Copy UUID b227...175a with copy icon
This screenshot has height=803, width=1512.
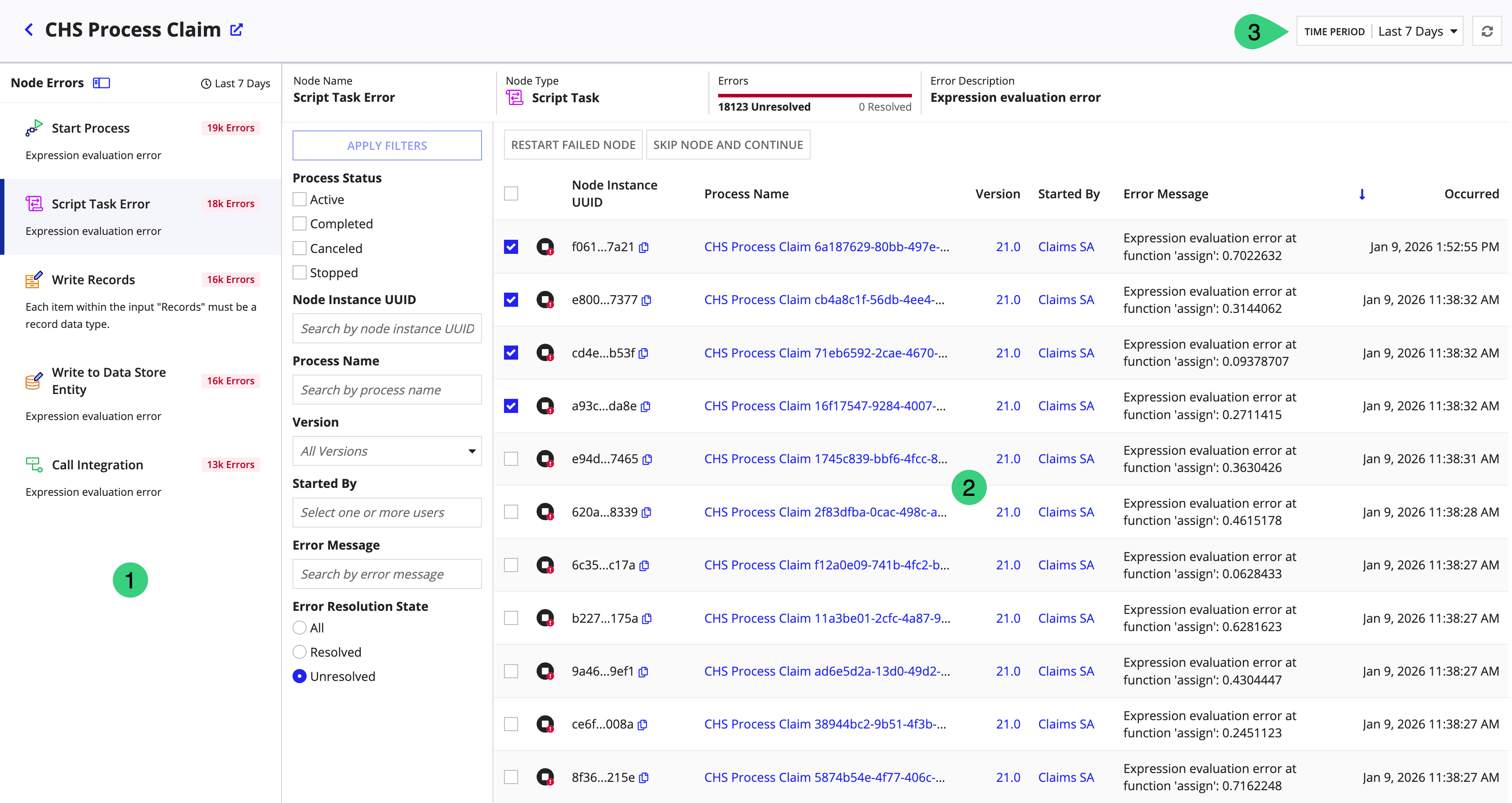647,619
